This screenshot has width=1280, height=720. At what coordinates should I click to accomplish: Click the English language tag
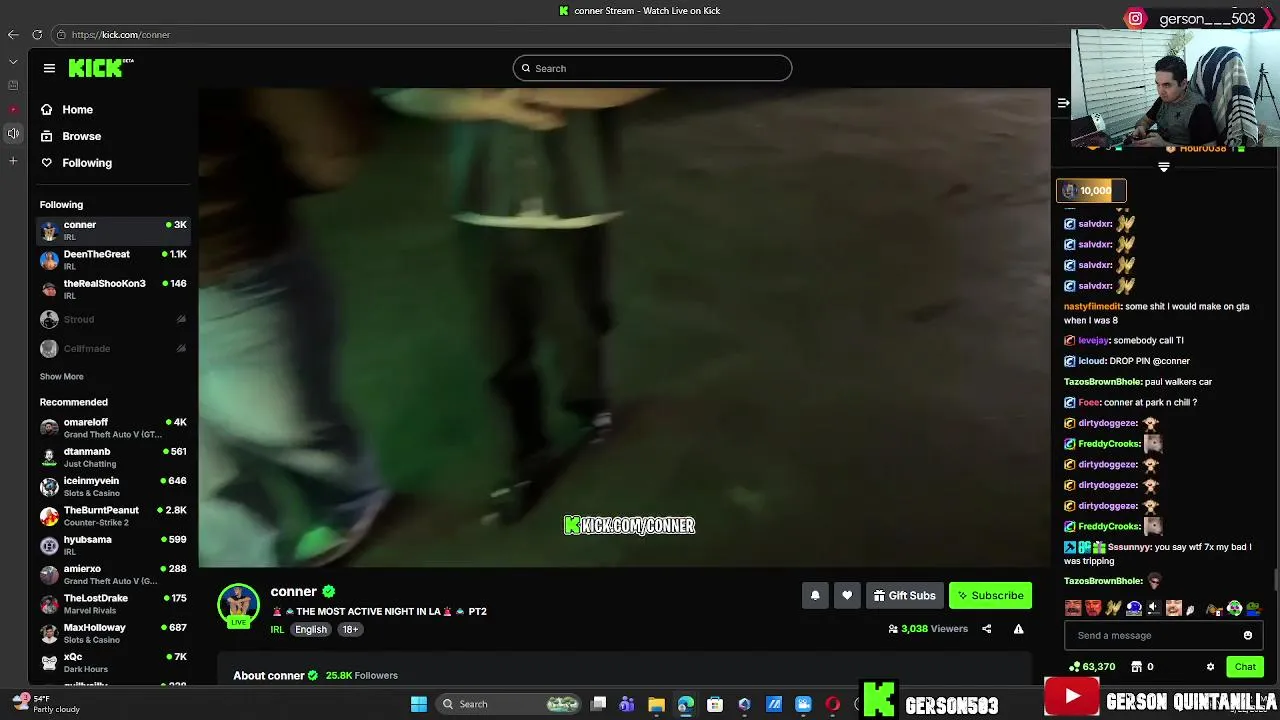point(311,629)
